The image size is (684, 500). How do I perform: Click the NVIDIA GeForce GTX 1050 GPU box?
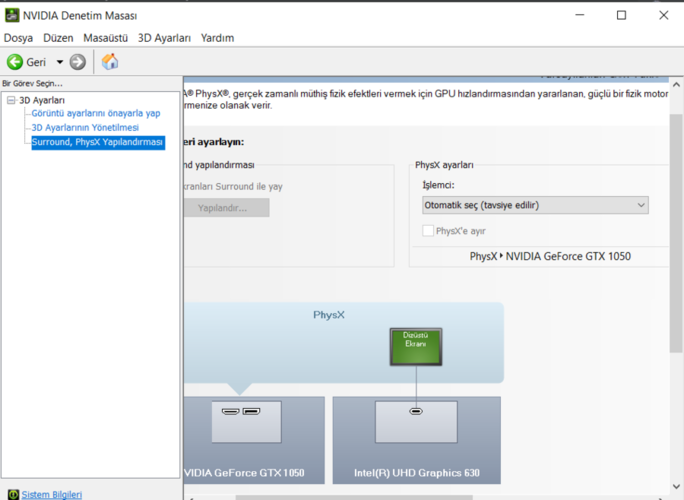tap(254, 440)
